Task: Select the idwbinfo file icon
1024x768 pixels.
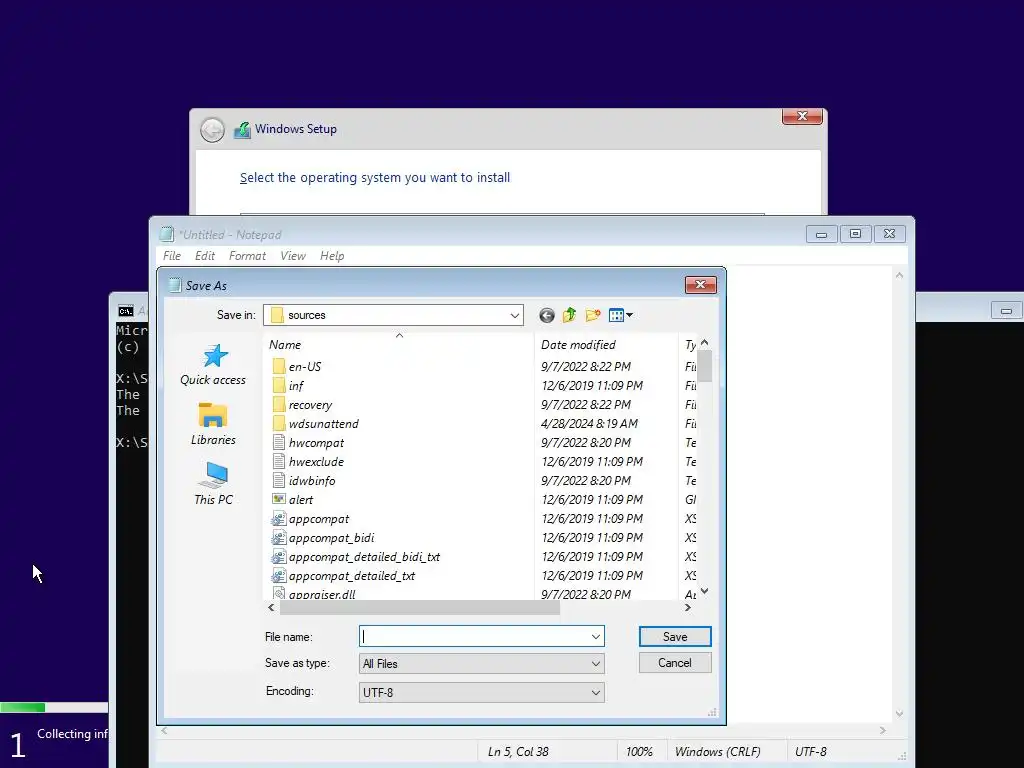Action: tap(279, 480)
